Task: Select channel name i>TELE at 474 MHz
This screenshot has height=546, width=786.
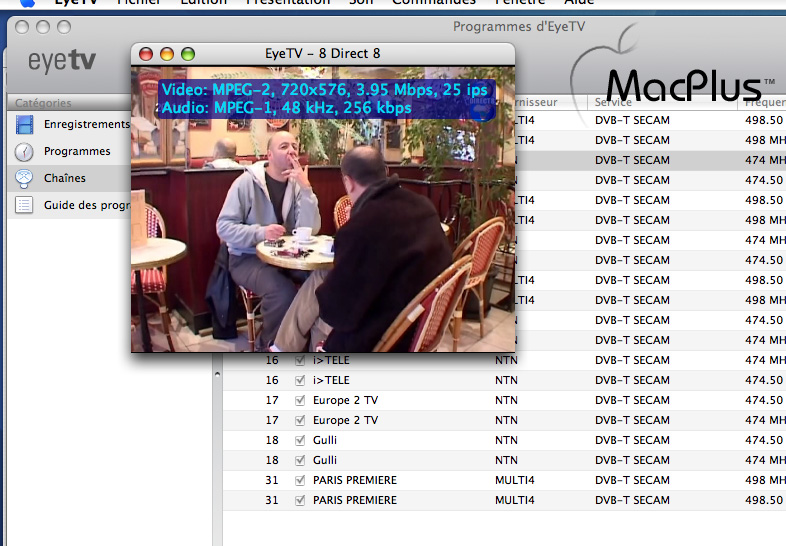Action: coord(331,360)
